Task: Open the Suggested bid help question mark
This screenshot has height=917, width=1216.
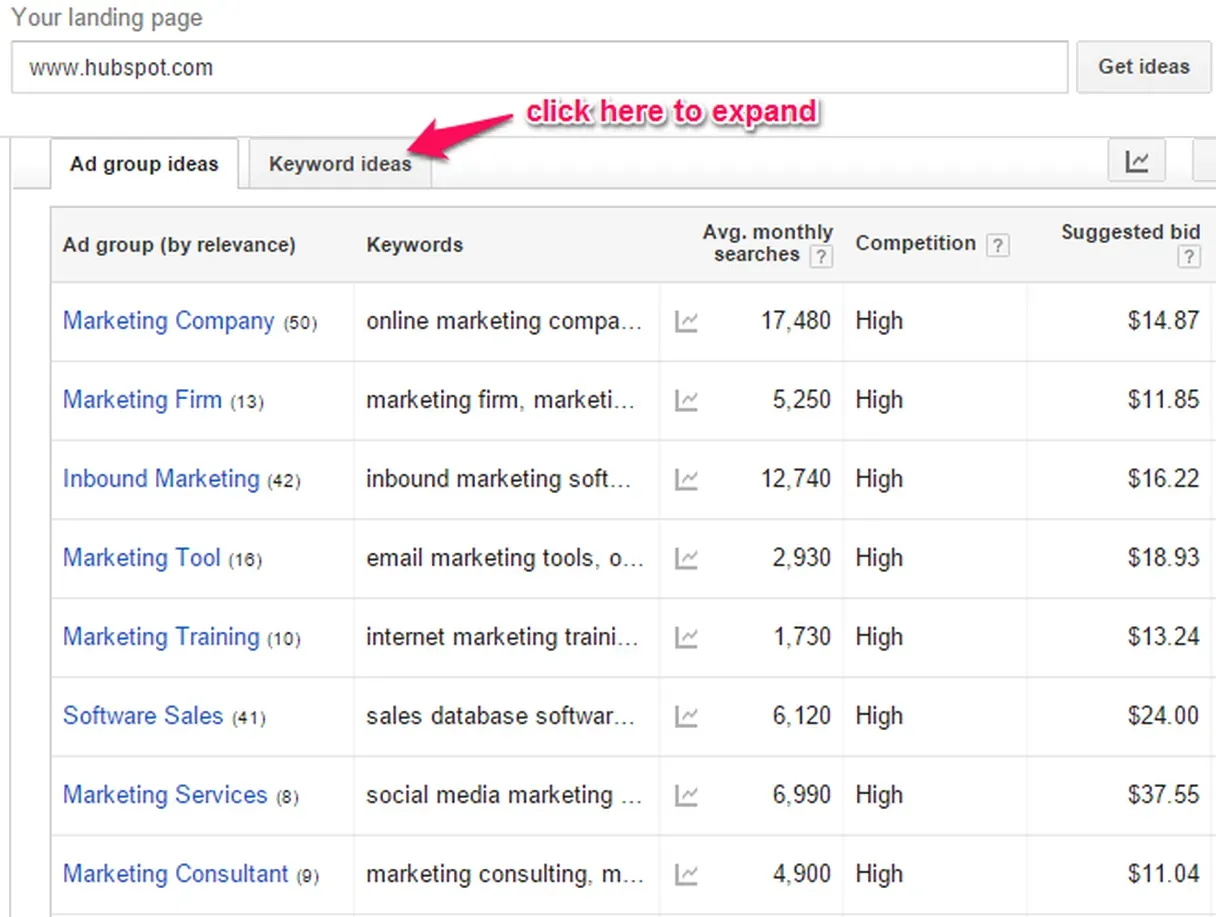Action: coord(1188,257)
